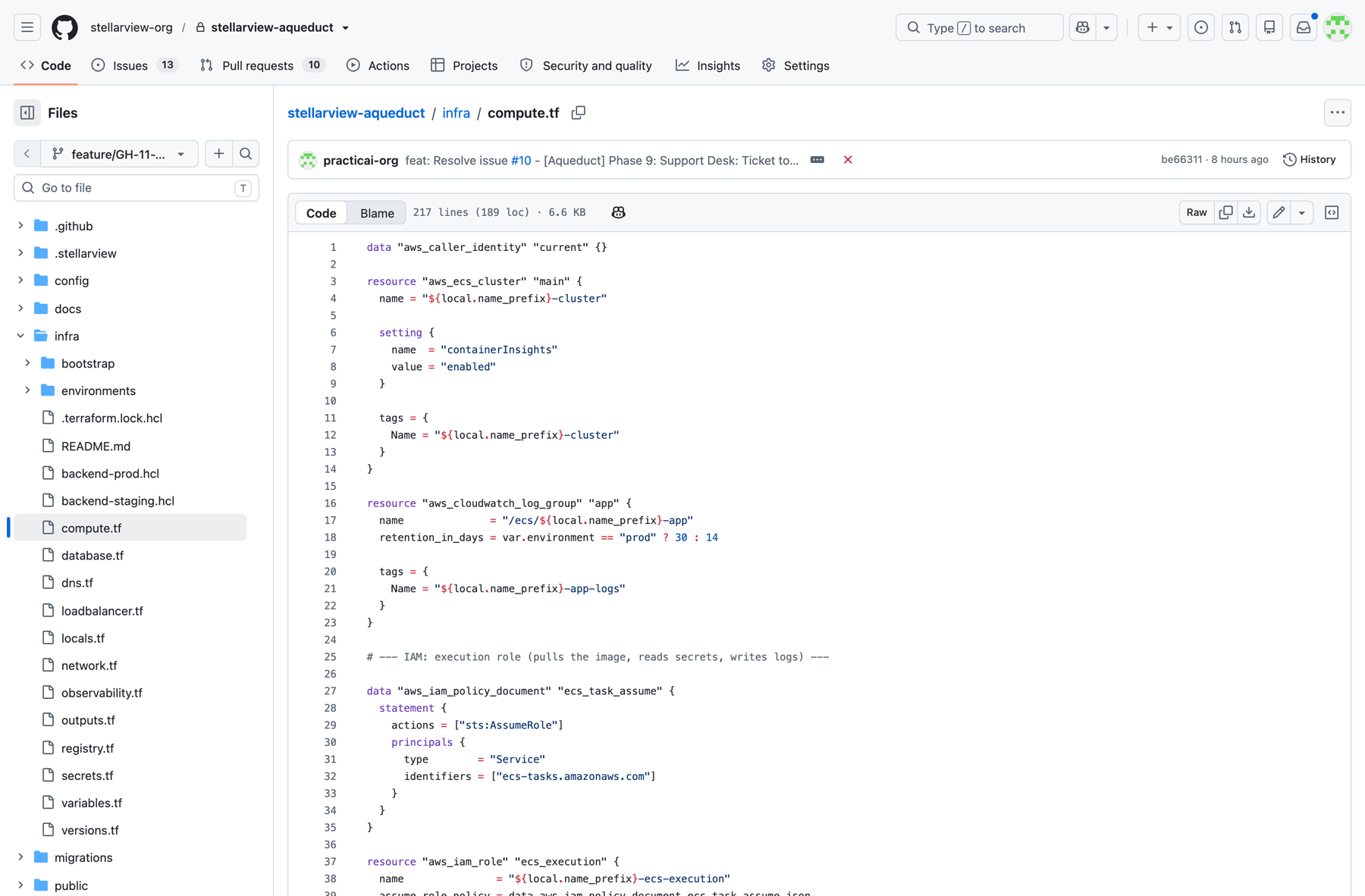Edit this file with the pencil icon
This screenshot has width=1365, height=896.
pyautogui.click(x=1279, y=213)
